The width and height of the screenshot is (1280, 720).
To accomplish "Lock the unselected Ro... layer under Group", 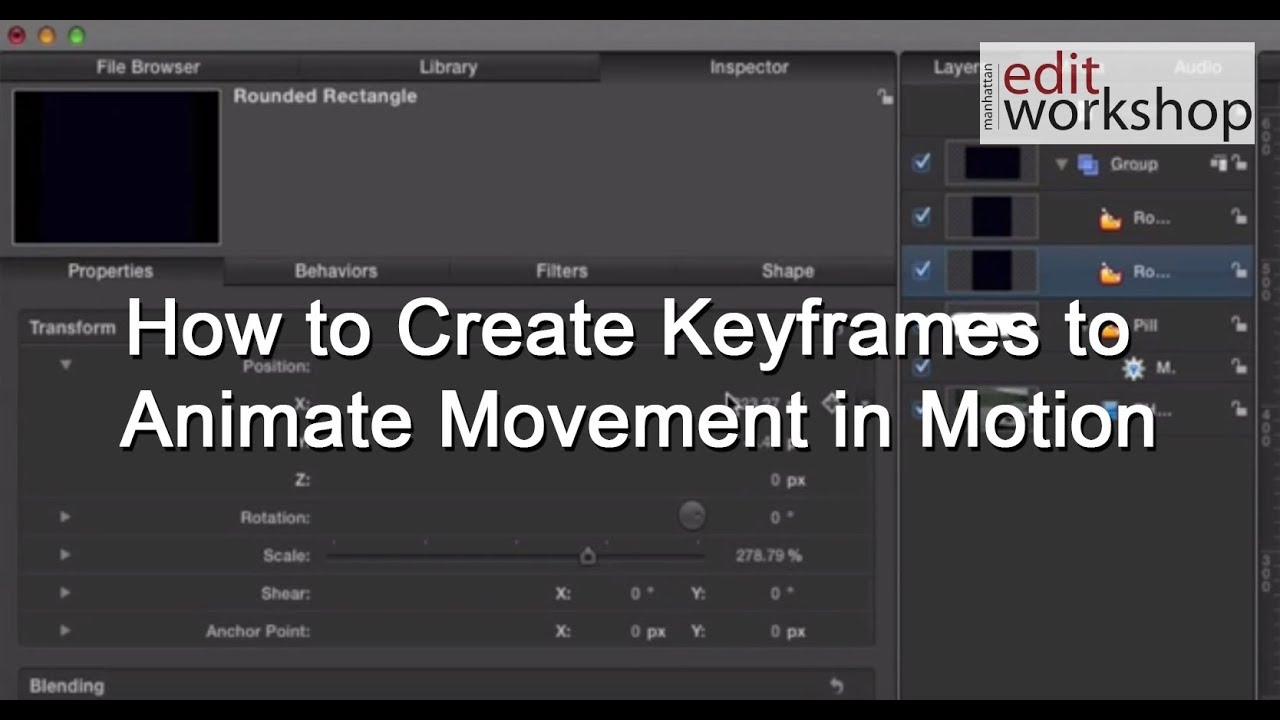I will pyautogui.click(x=1239, y=217).
